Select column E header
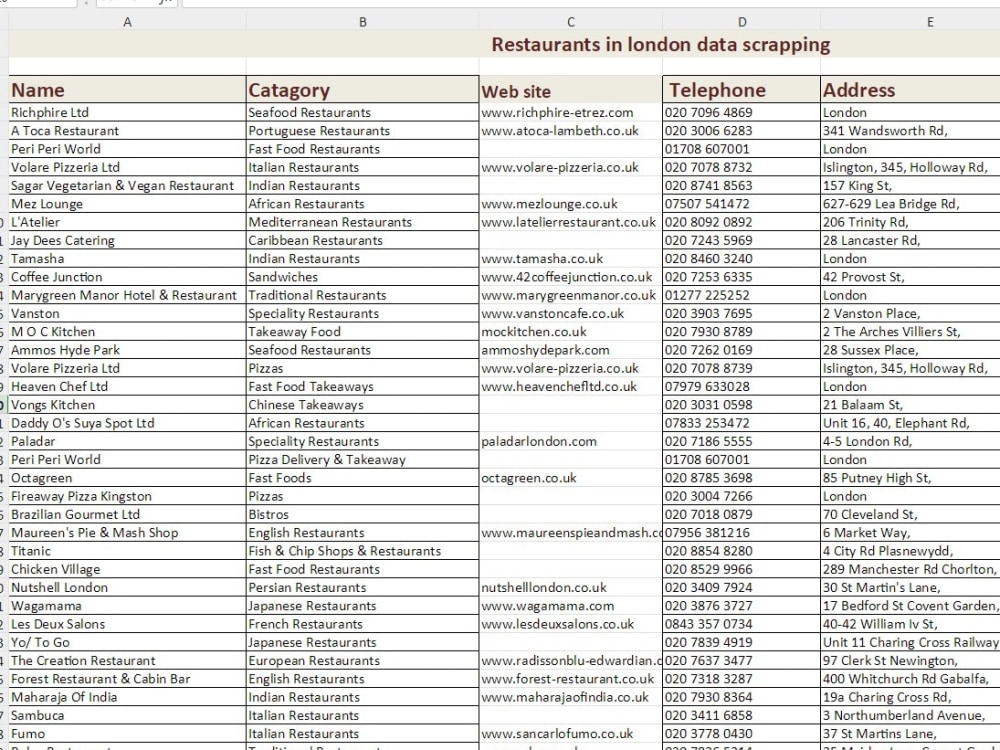Screen dimensions: 1000x750 928,20
